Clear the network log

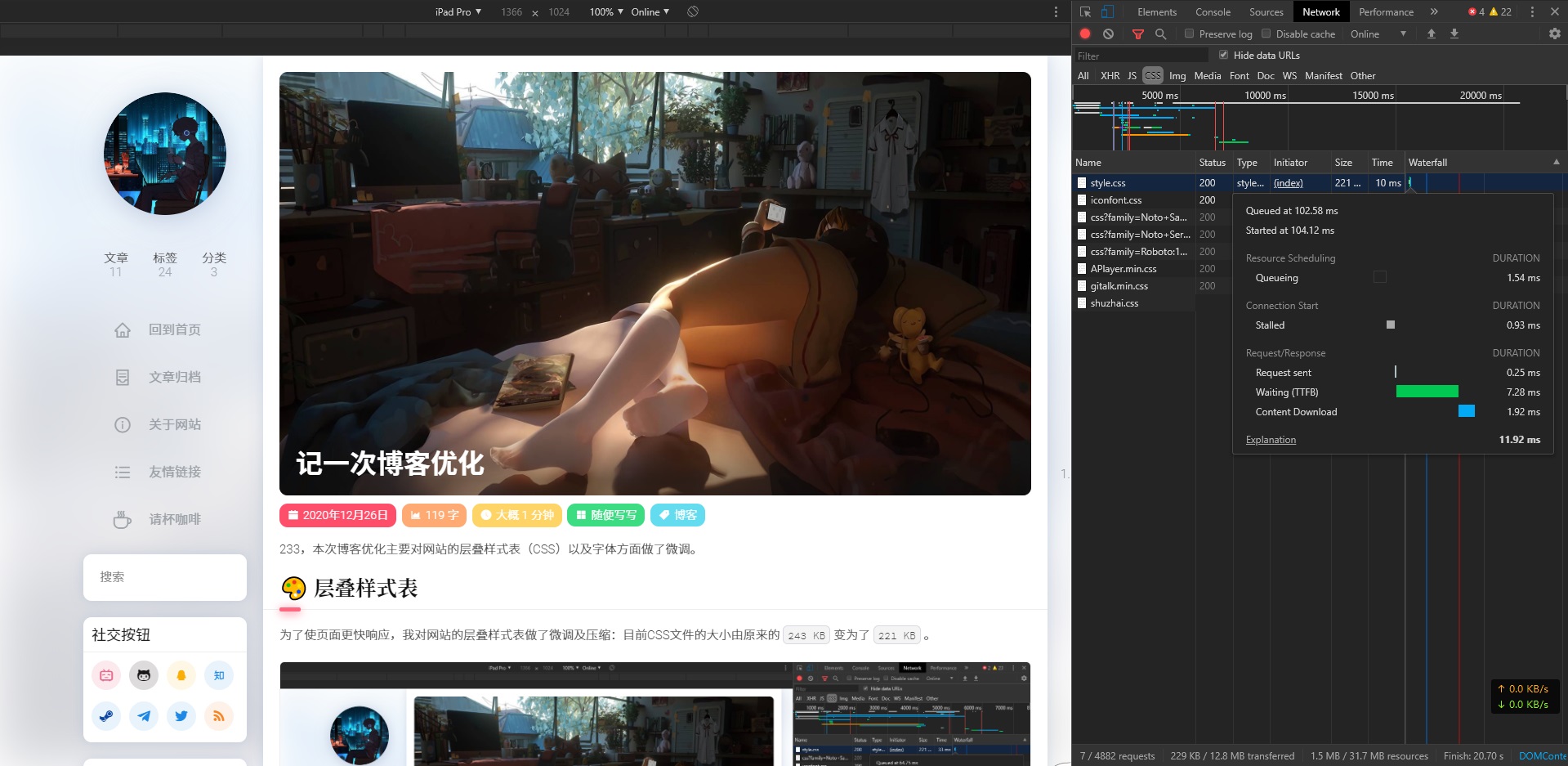(x=1108, y=34)
